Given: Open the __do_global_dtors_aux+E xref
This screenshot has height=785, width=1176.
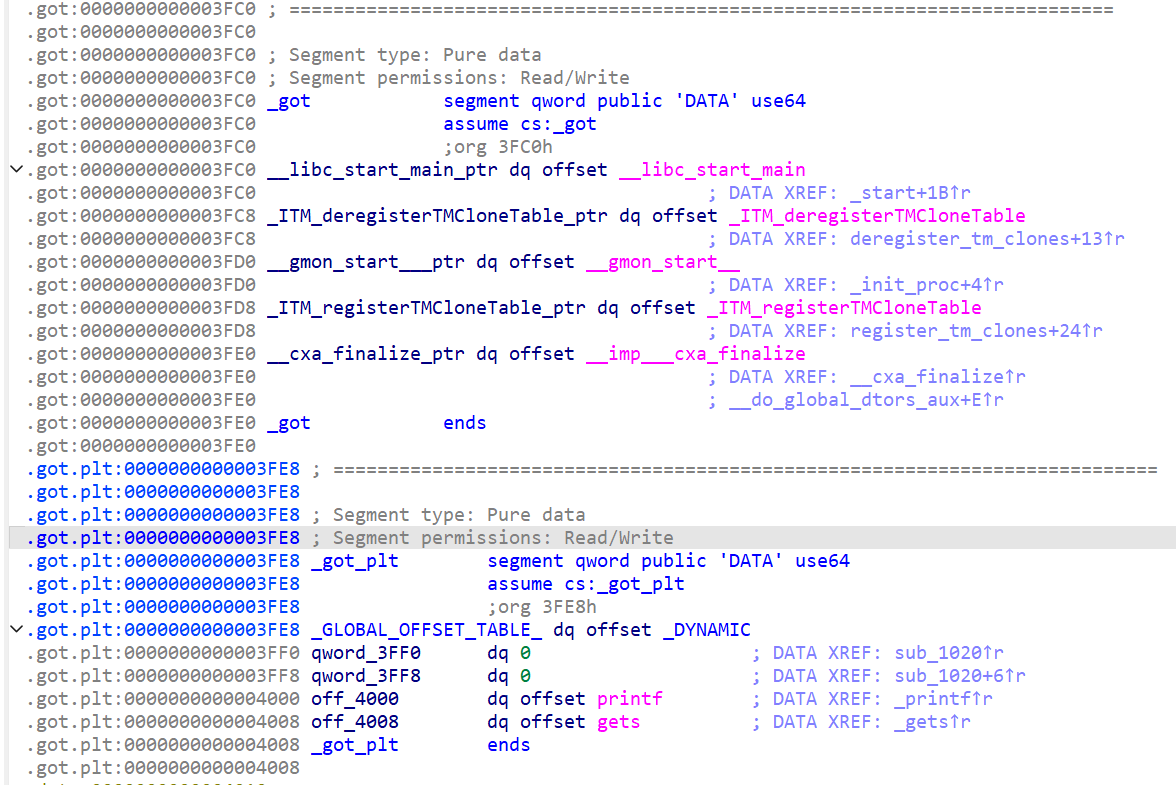Looking at the screenshot, I should (x=866, y=400).
